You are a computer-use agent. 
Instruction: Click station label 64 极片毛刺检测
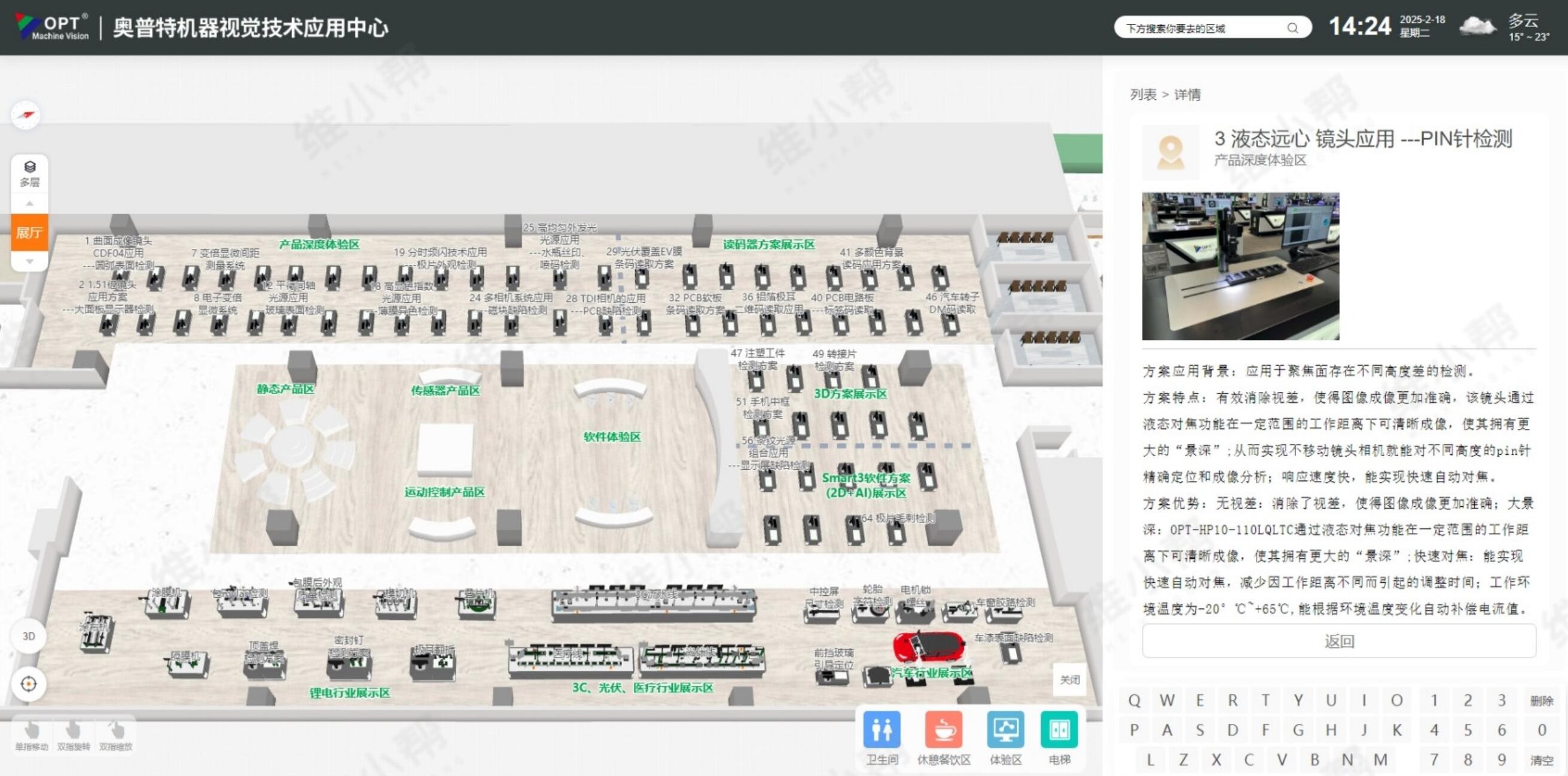[898, 518]
